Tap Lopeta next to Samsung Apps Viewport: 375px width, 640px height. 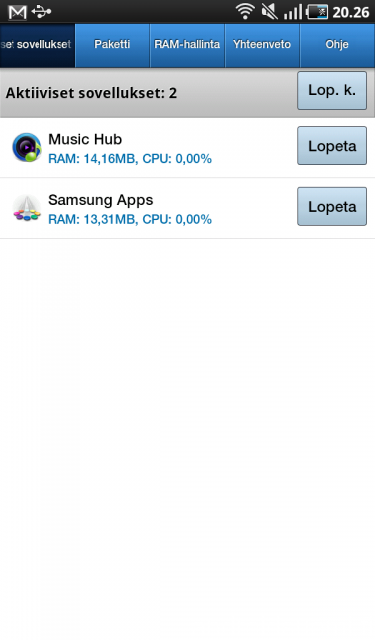(x=332, y=207)
